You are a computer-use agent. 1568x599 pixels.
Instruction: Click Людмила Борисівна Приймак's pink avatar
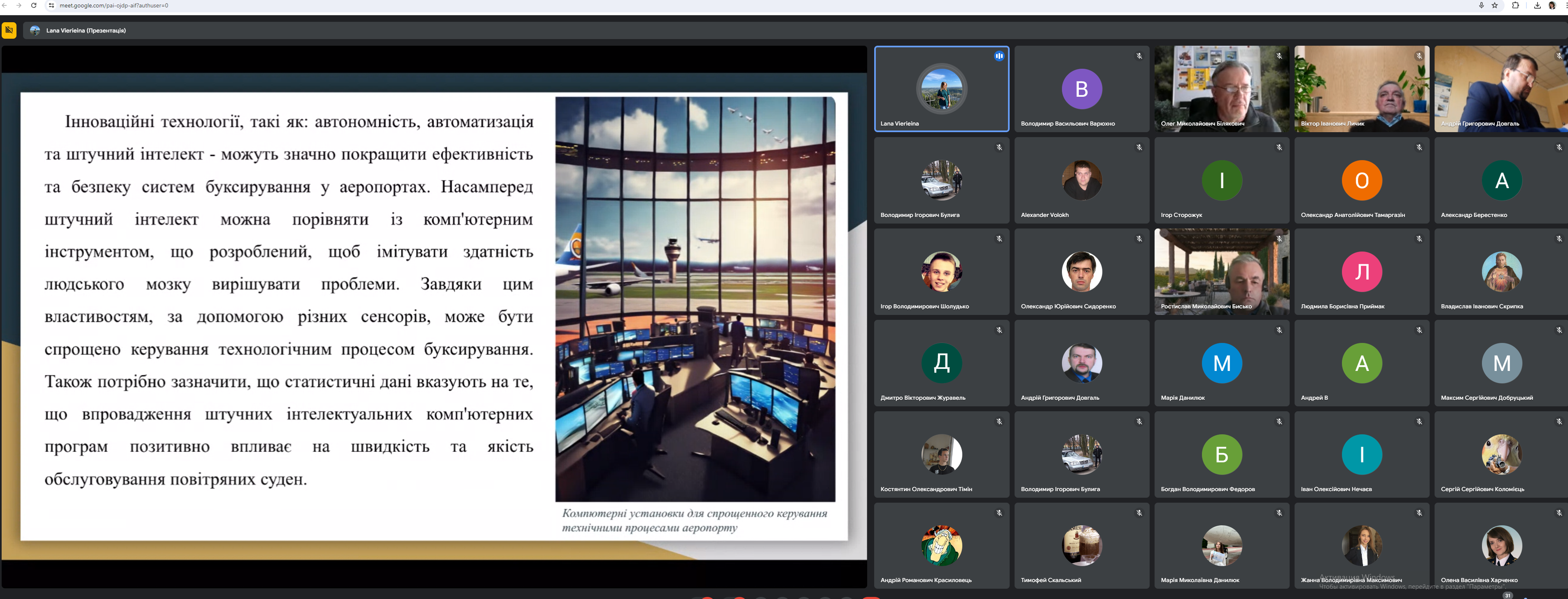click(1362, 271)
